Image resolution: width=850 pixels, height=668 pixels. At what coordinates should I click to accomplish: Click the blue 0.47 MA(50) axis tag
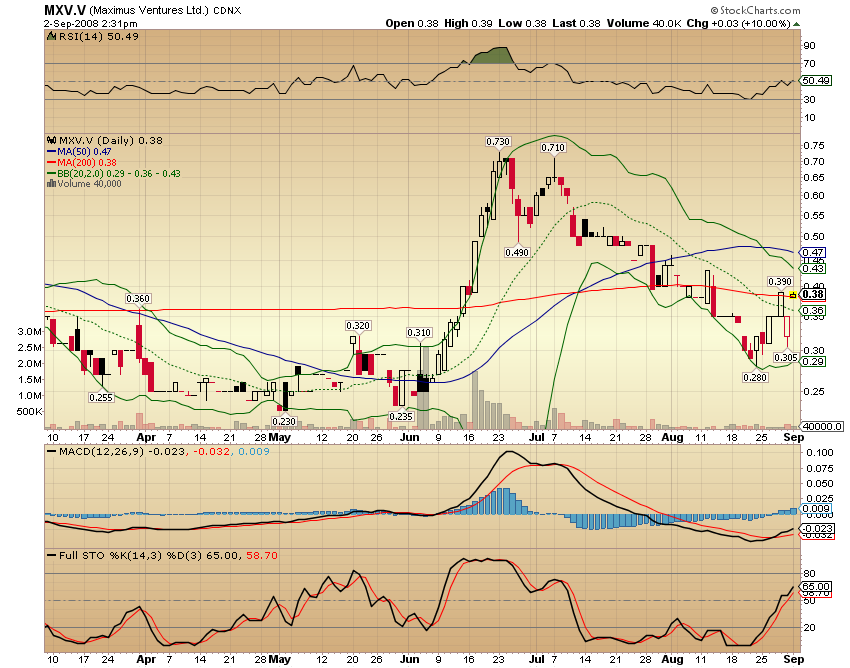pos(813,252)
